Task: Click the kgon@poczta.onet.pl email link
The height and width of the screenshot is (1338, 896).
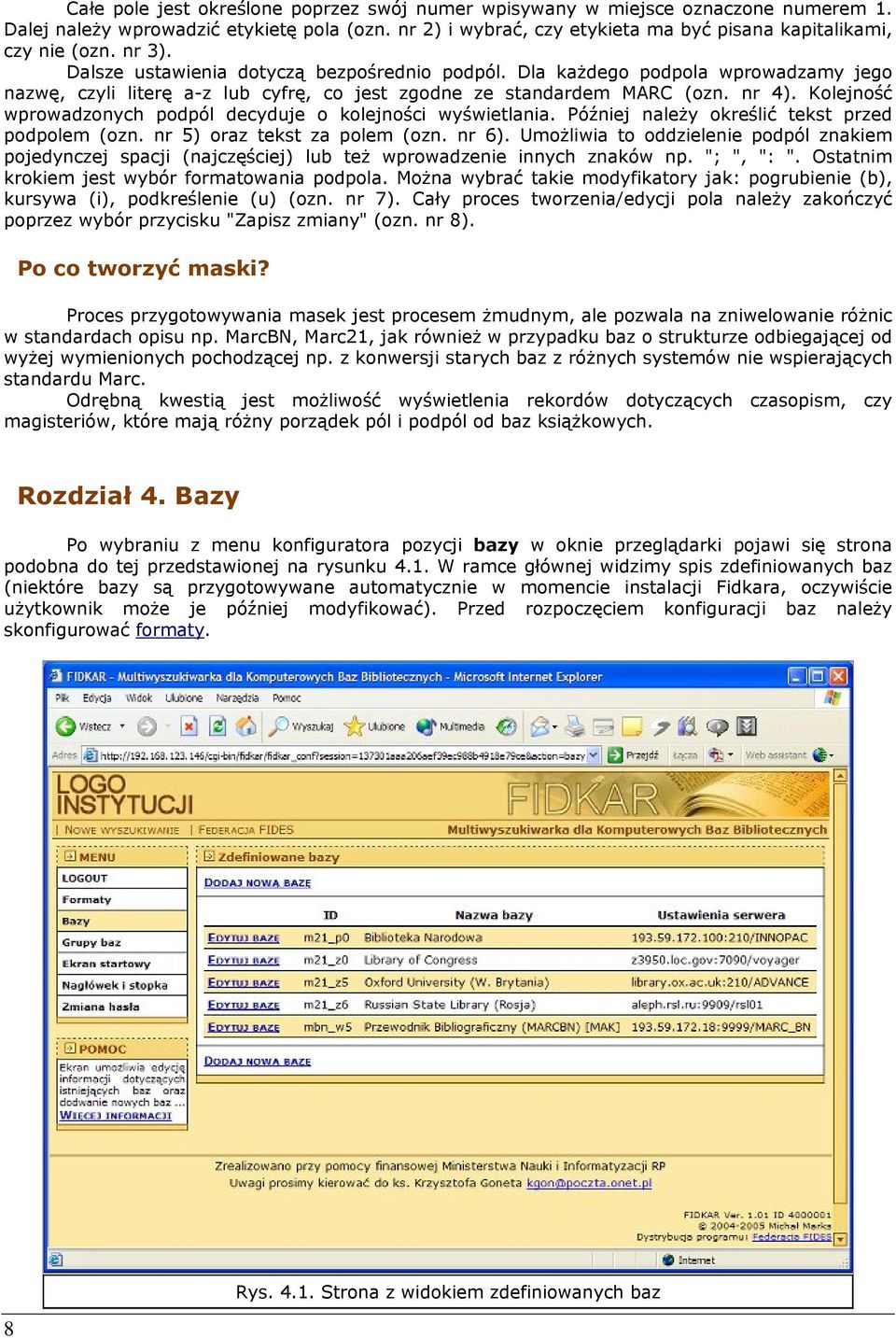Action: pos(589,1183)
